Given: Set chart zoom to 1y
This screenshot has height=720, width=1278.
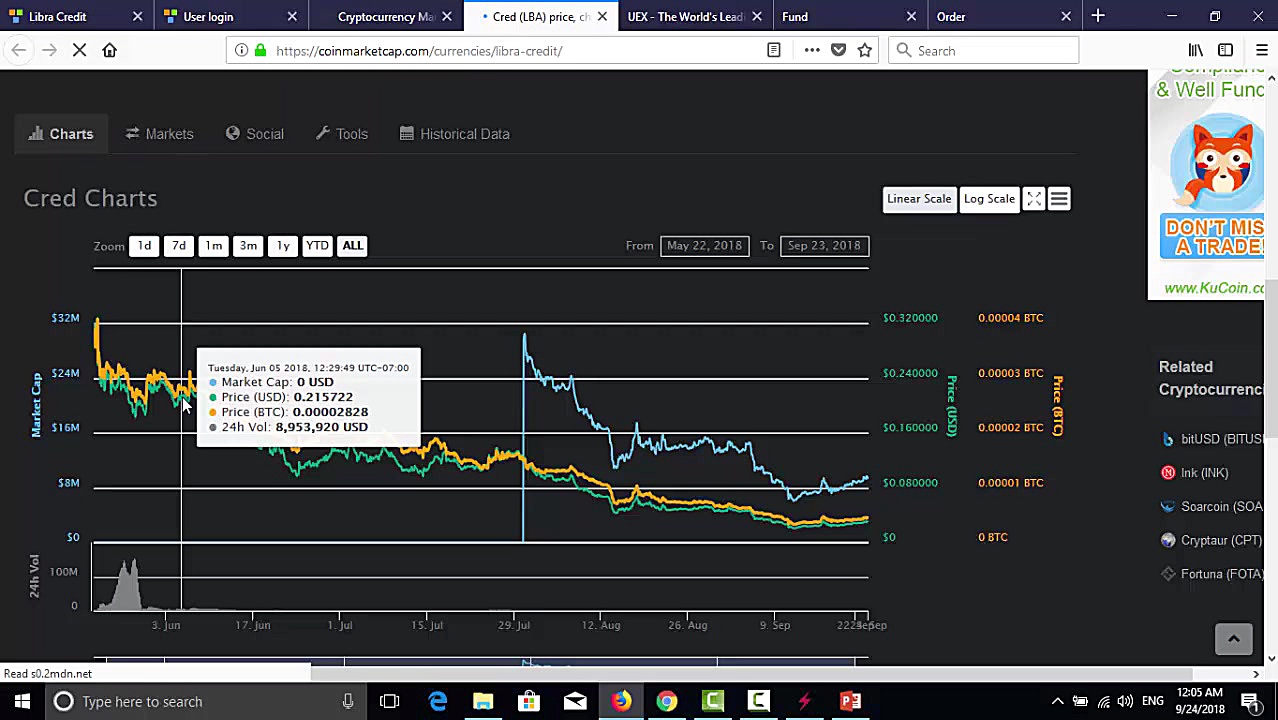Looking at the screenshot, I should point(283,246).
